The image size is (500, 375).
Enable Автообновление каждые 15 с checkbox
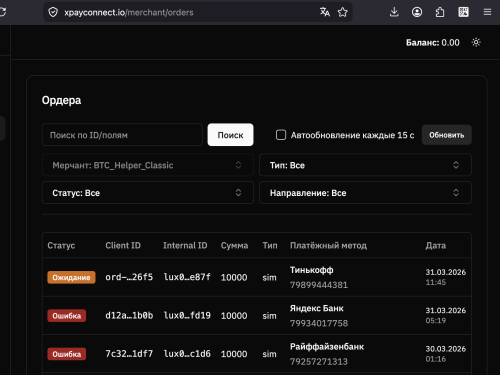pyautogui.click(x=281, y=135)
